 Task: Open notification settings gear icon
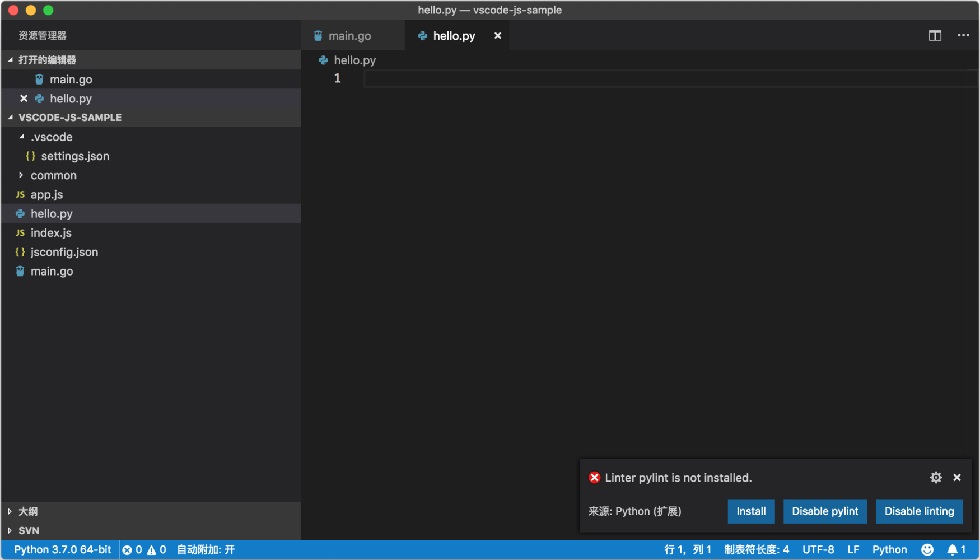[936, 478]
